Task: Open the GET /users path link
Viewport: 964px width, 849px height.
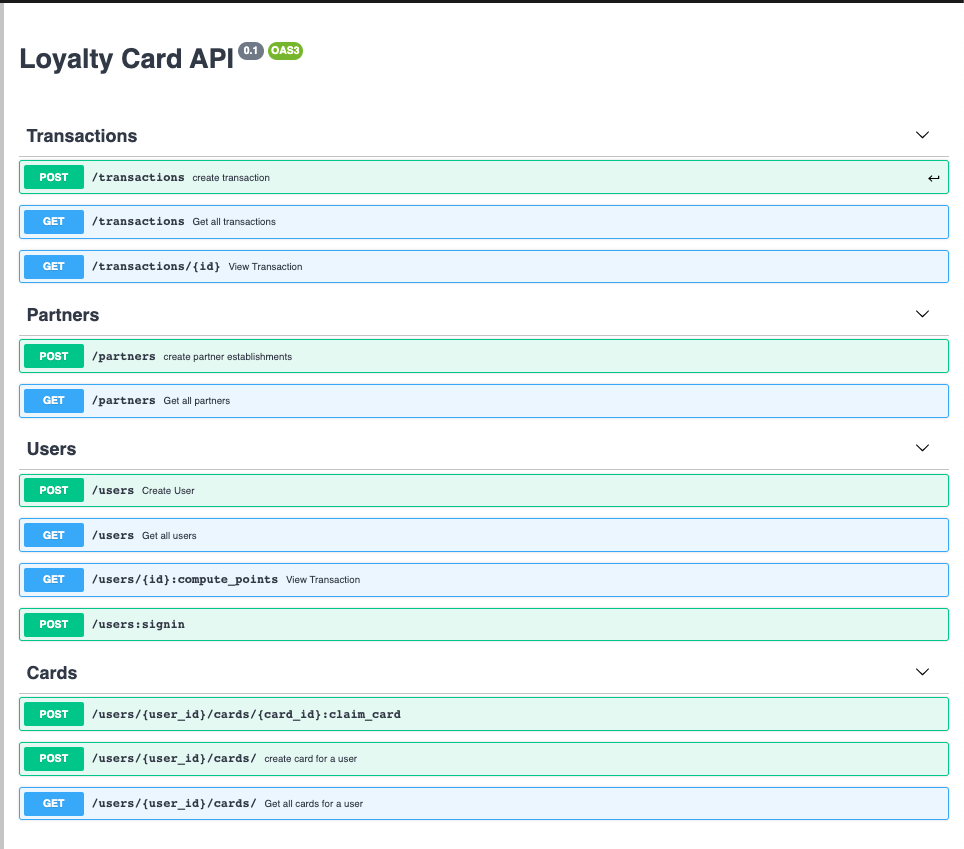Action: [113, 535]
